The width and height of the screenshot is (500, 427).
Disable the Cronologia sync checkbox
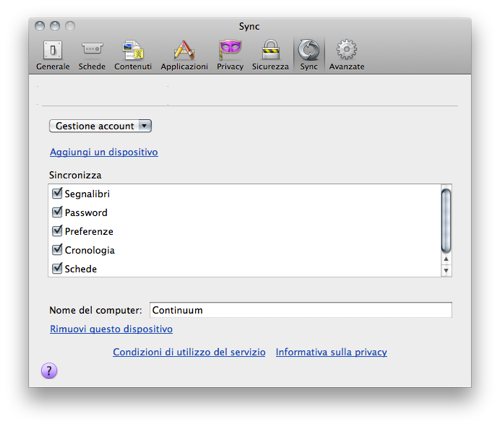[x=57, y=249]
